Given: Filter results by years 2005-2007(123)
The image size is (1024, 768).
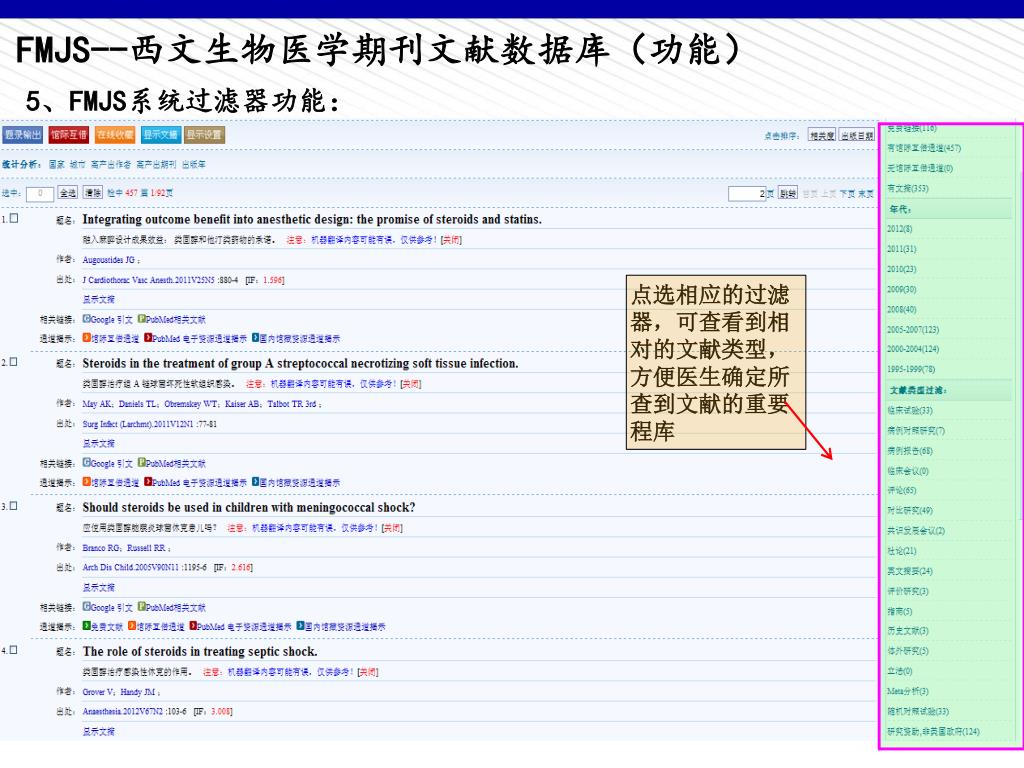Looking at the screenshot, I should tap(913, 330).
